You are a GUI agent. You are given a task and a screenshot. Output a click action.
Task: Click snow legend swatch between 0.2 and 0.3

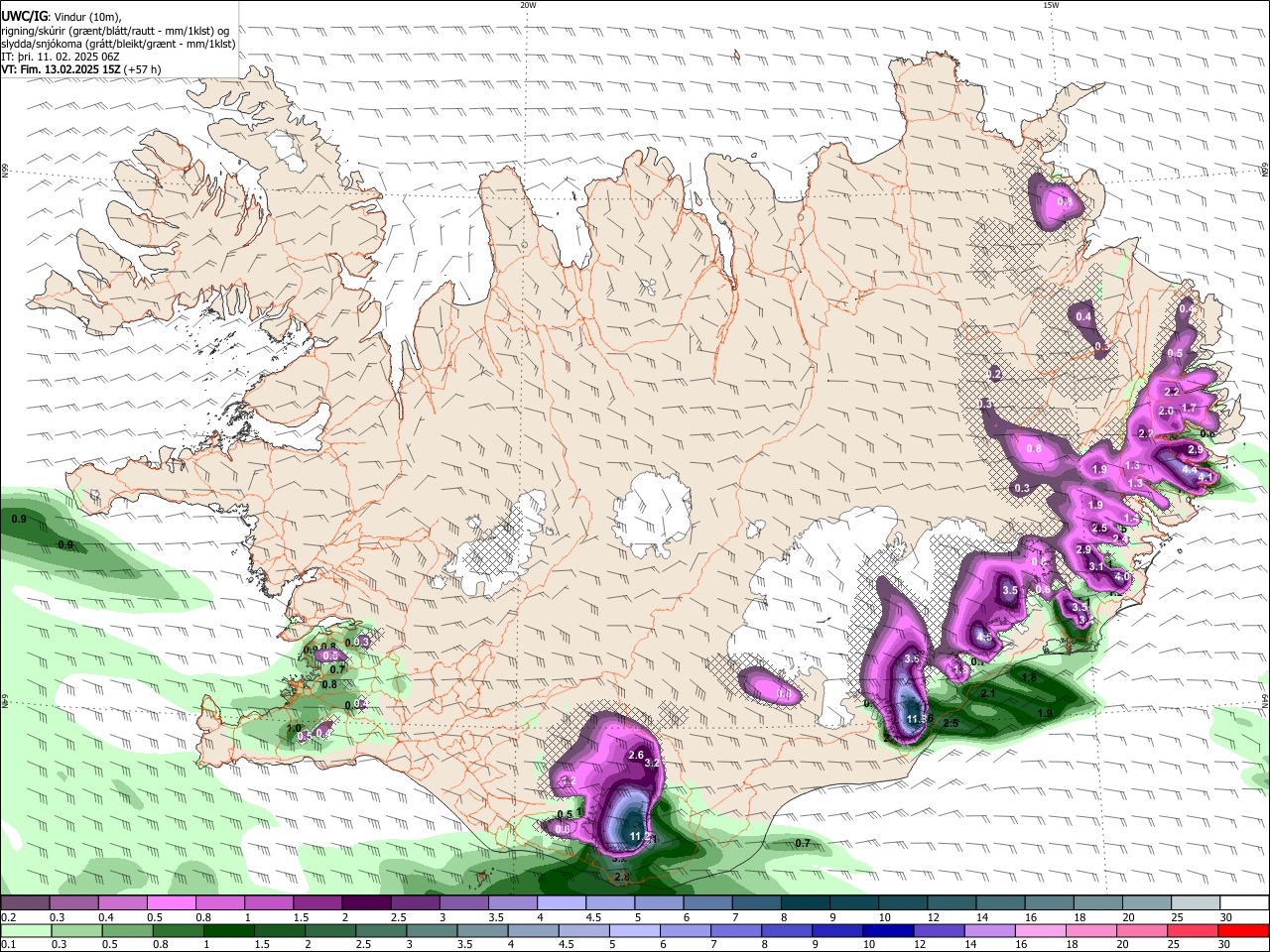pos(25,903)
